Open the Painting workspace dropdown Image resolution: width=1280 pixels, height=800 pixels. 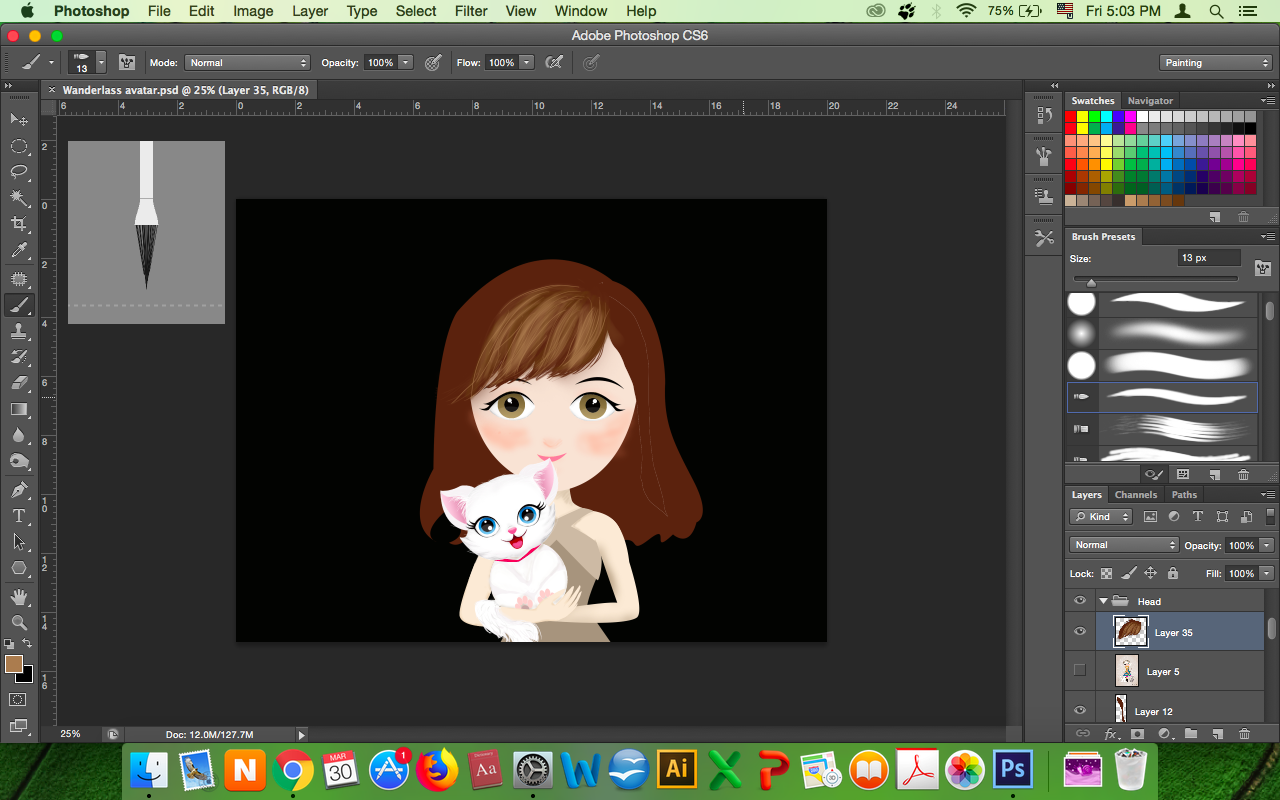[1216, 62]
